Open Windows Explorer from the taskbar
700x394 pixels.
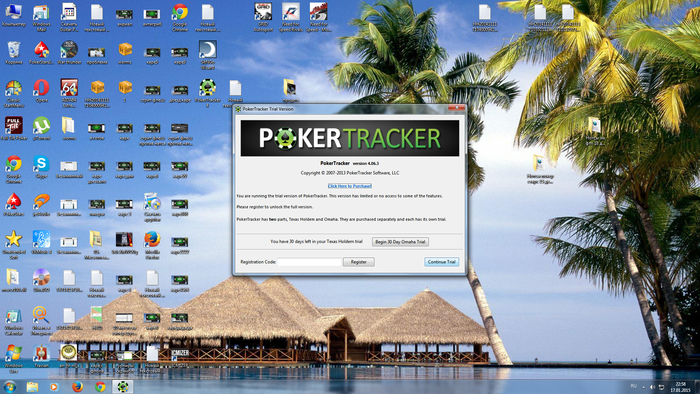pos(32,387)
